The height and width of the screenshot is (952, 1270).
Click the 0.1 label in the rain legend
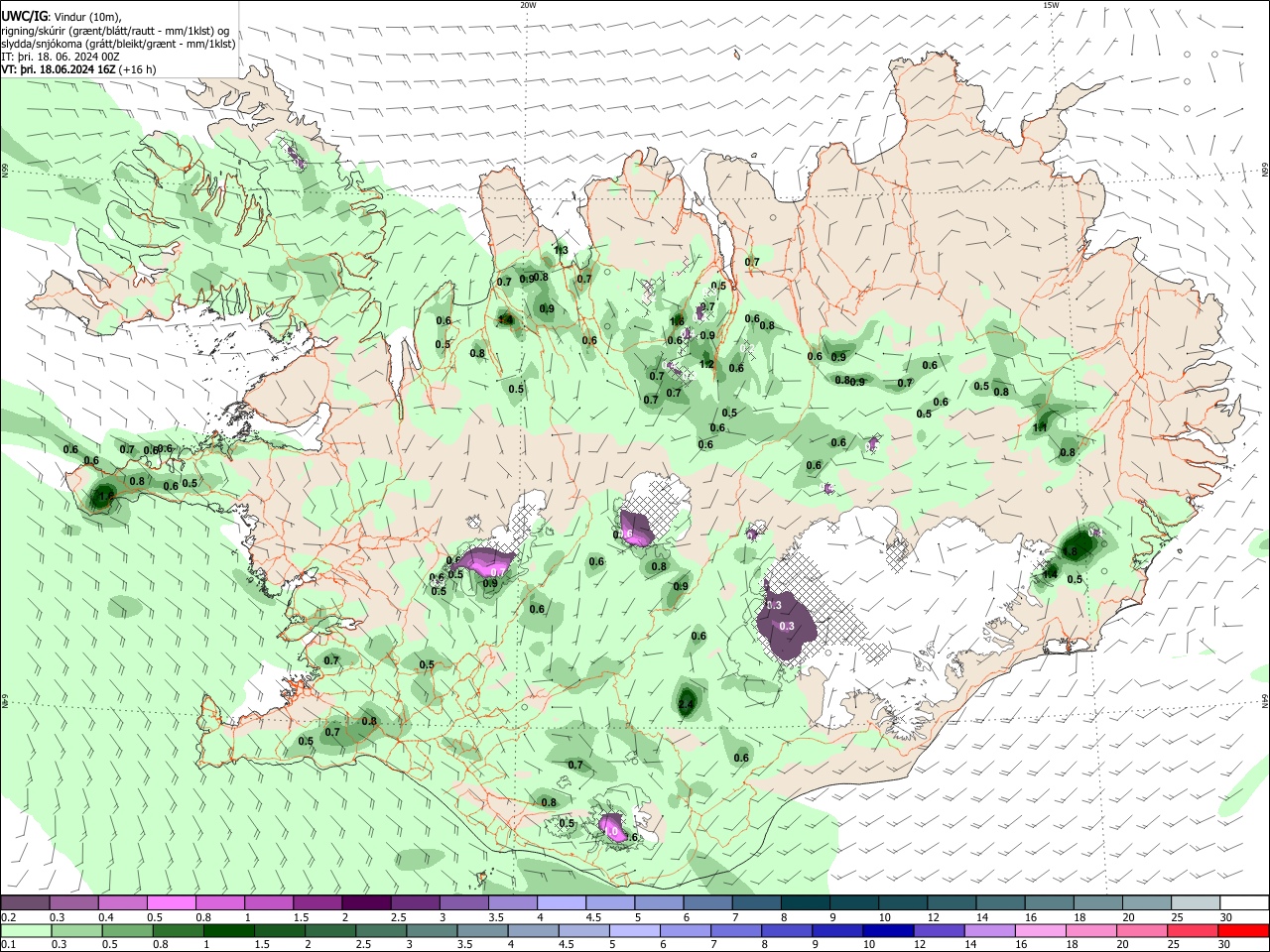pos(8,944)
